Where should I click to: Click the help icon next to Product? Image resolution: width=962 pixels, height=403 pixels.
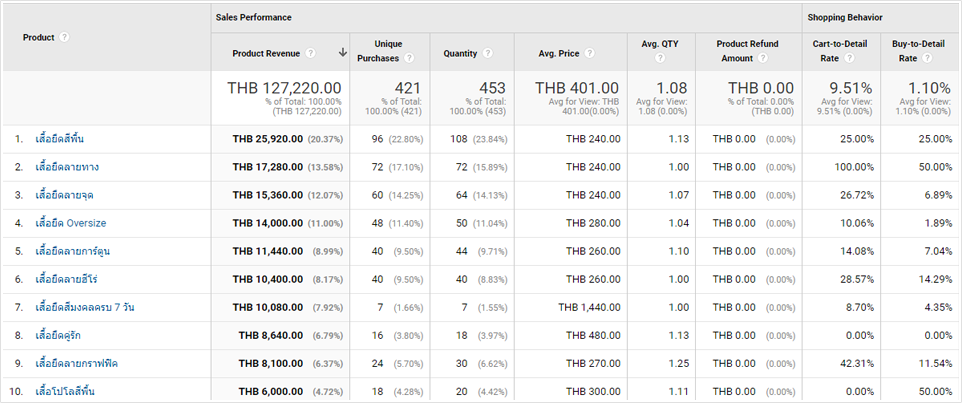[x=65, y=37]
